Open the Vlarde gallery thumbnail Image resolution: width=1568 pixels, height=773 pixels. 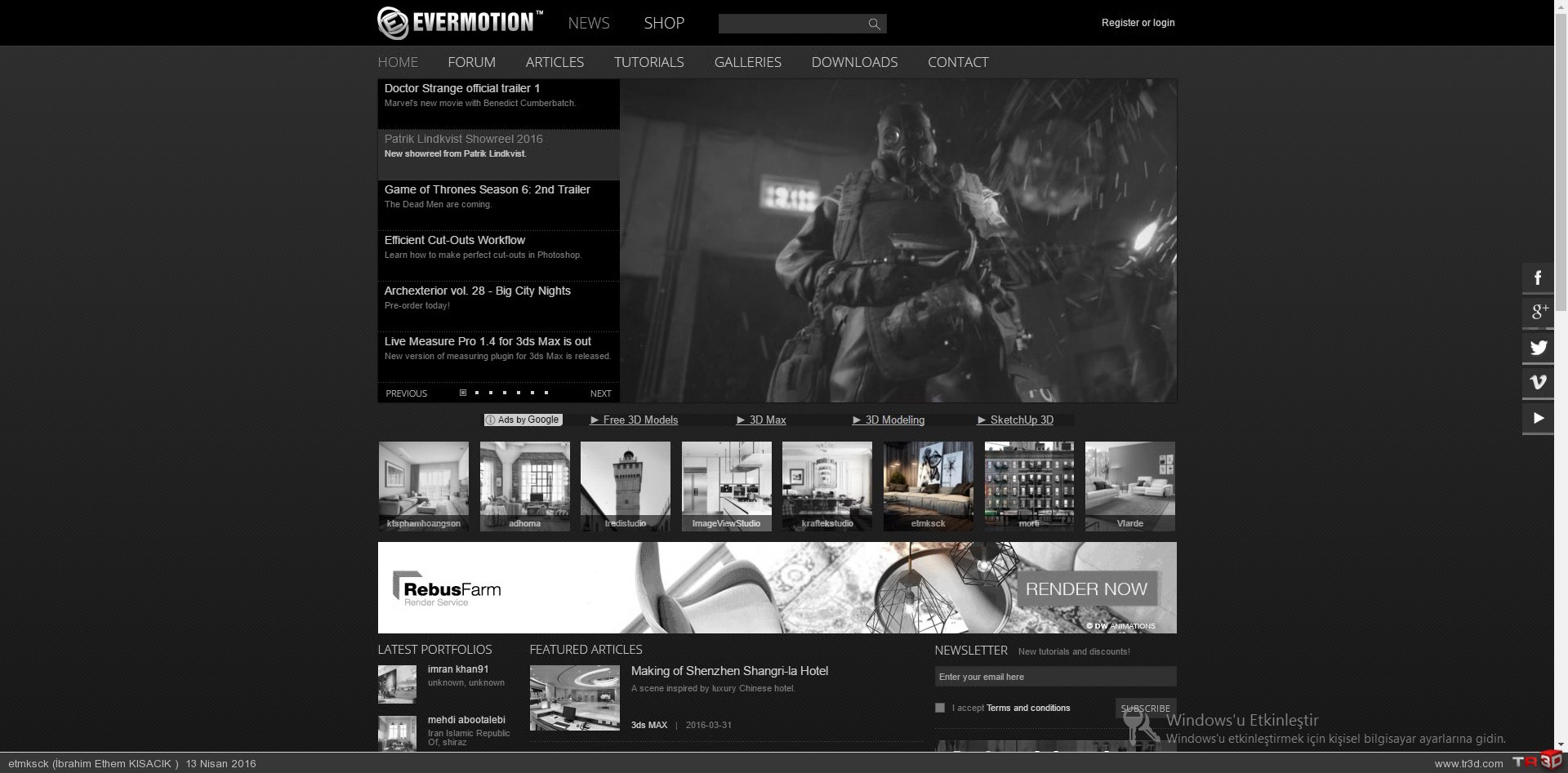coord(1130,486)
